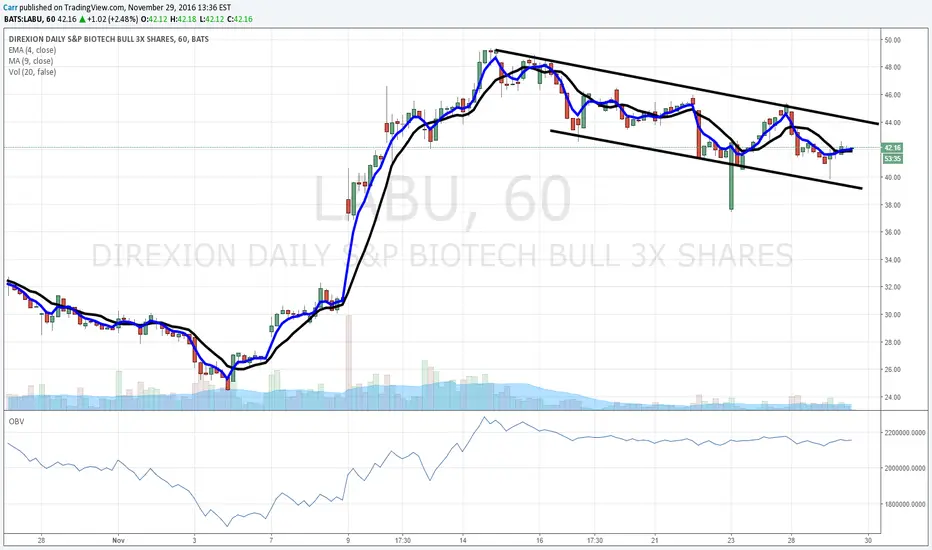932x550 pixels.
Task: Click the green 42.16 current price tag
Action: point(892,147)
